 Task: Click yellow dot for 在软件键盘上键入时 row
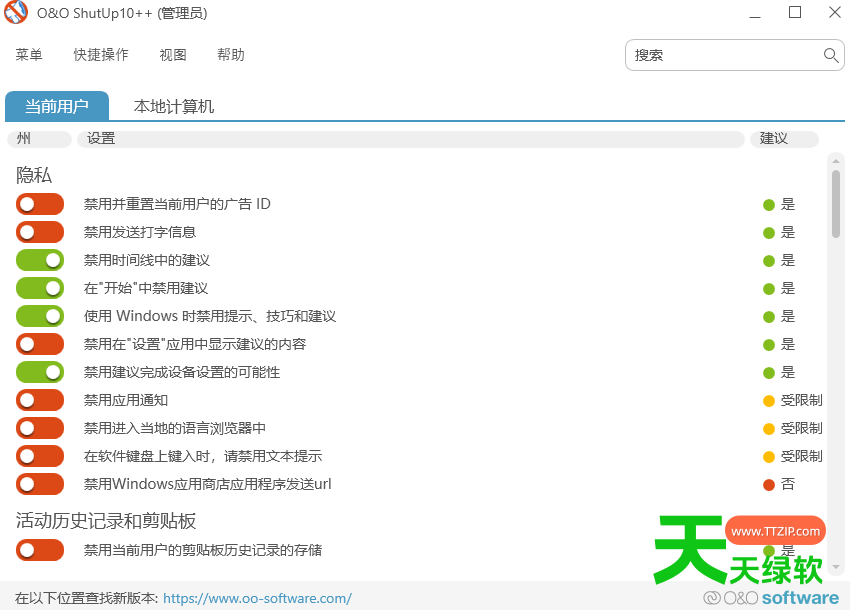pyautogui.click(x=768, y=457)
